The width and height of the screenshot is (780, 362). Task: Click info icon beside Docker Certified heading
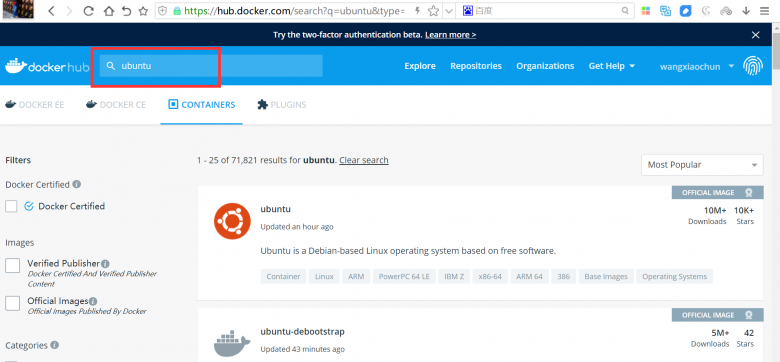click(x=77, y=184)
